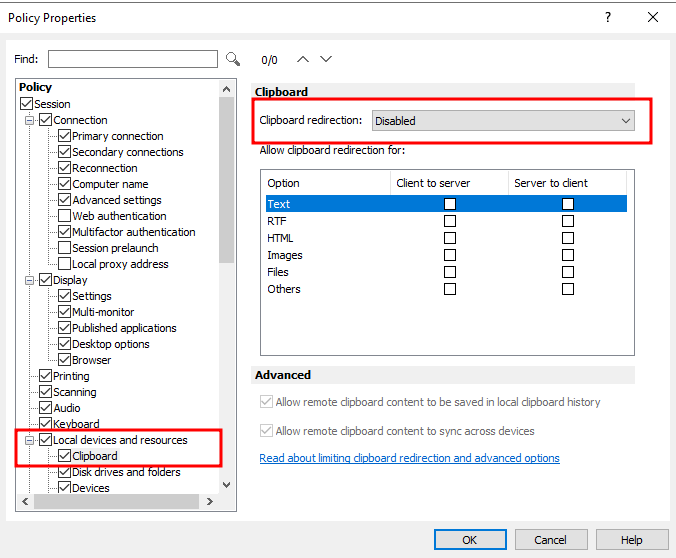
Task: Click the help question mark in title bar
Action: (x=608, y=17)
